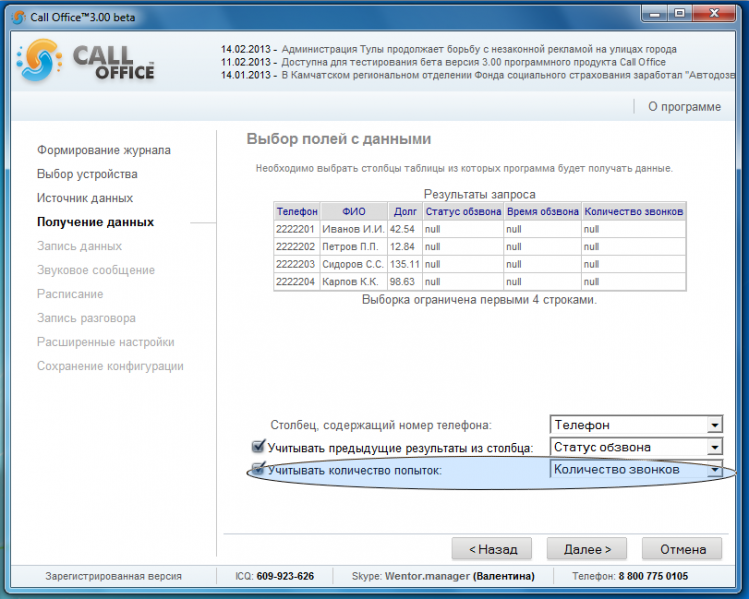Select 'Источник данных' step
The image size is (749, 599).
[85, 198]
